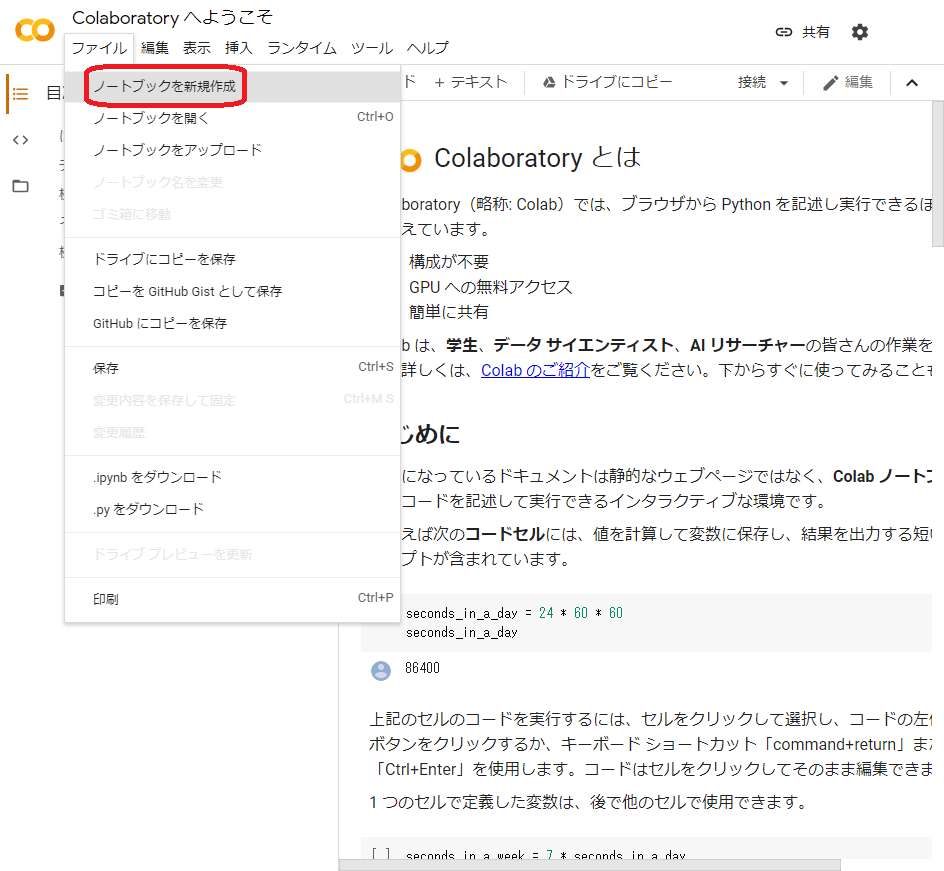Screen dimensions: 944x871
Task: Select ノートブックを新規作成 menu item
Action: pos(232,86)
